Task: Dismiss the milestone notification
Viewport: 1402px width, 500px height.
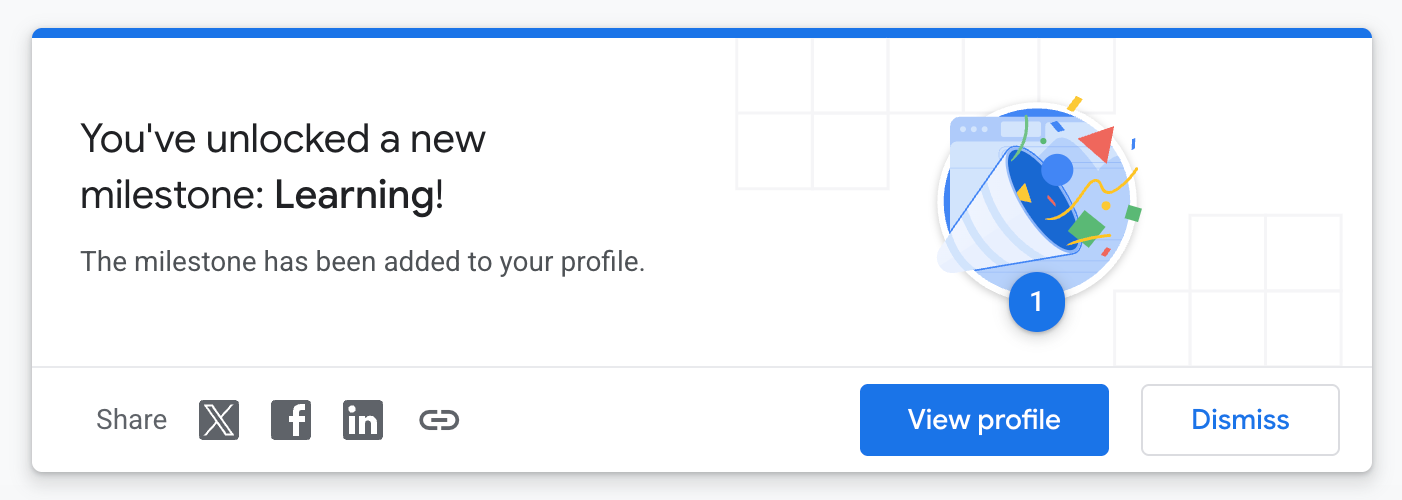Action: 1240,420
